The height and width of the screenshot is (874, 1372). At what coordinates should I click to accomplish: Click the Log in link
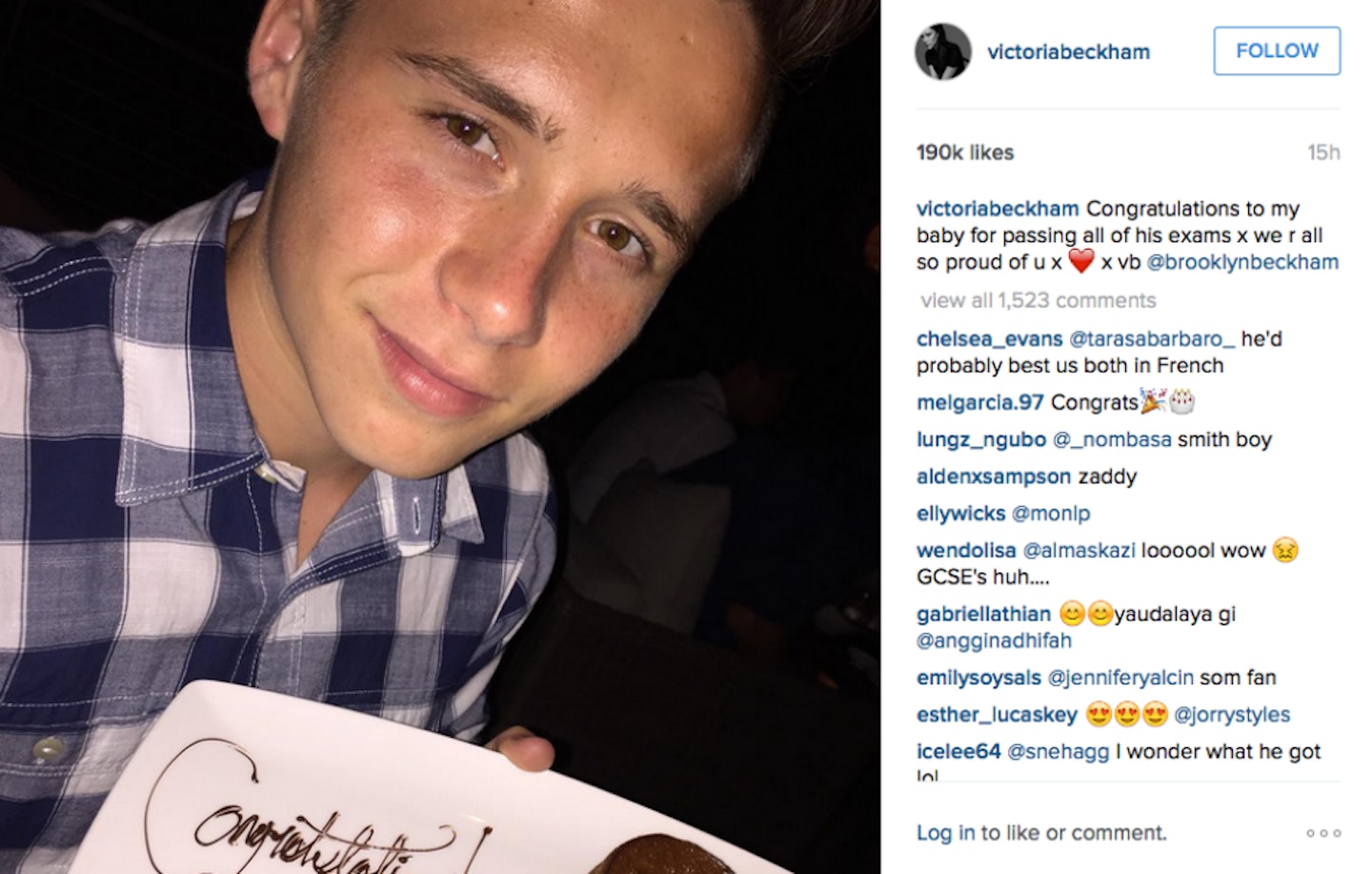point(945,833)
